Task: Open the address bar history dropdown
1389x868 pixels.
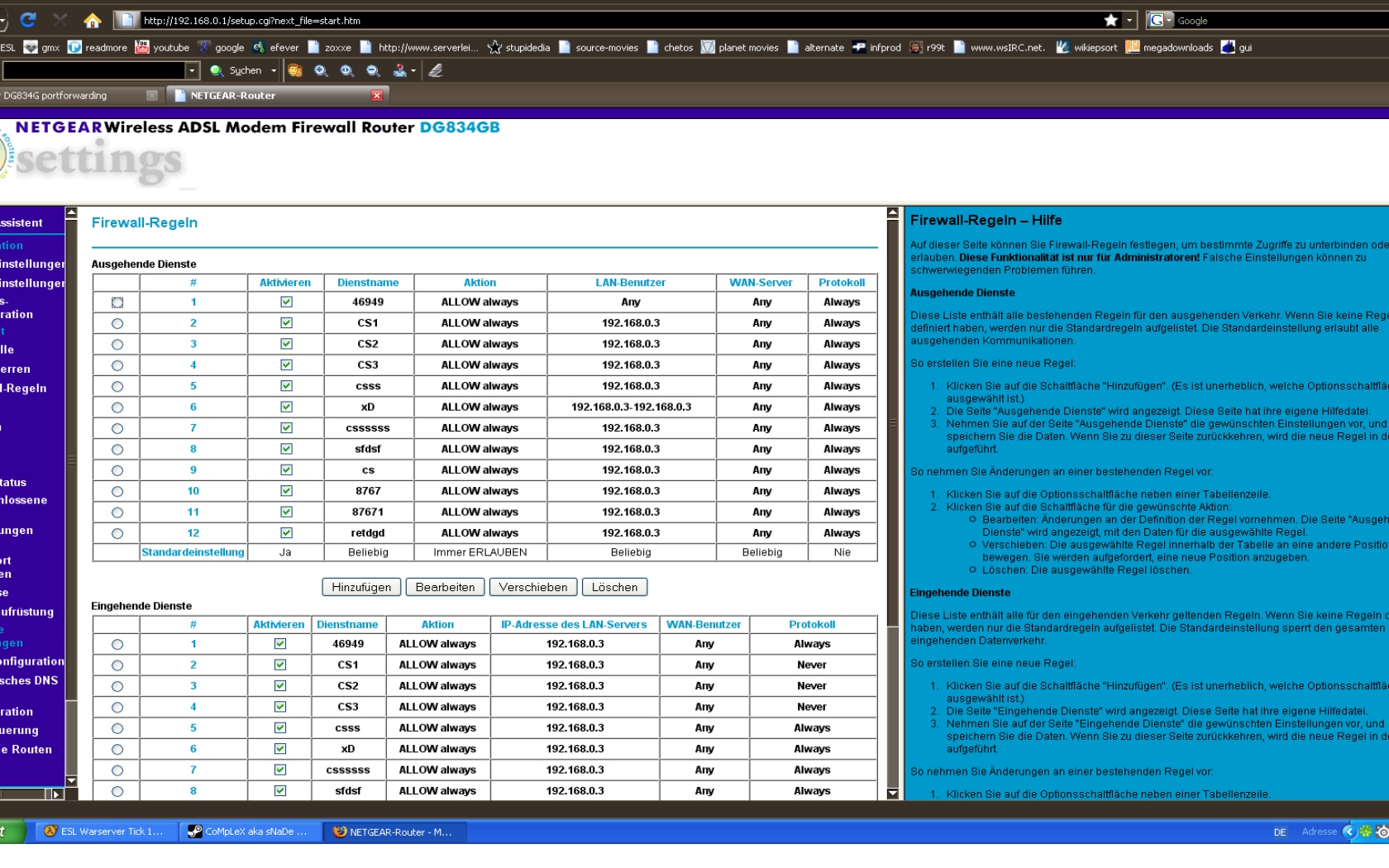Action: pyautogui.click(x=1129, y=20)
